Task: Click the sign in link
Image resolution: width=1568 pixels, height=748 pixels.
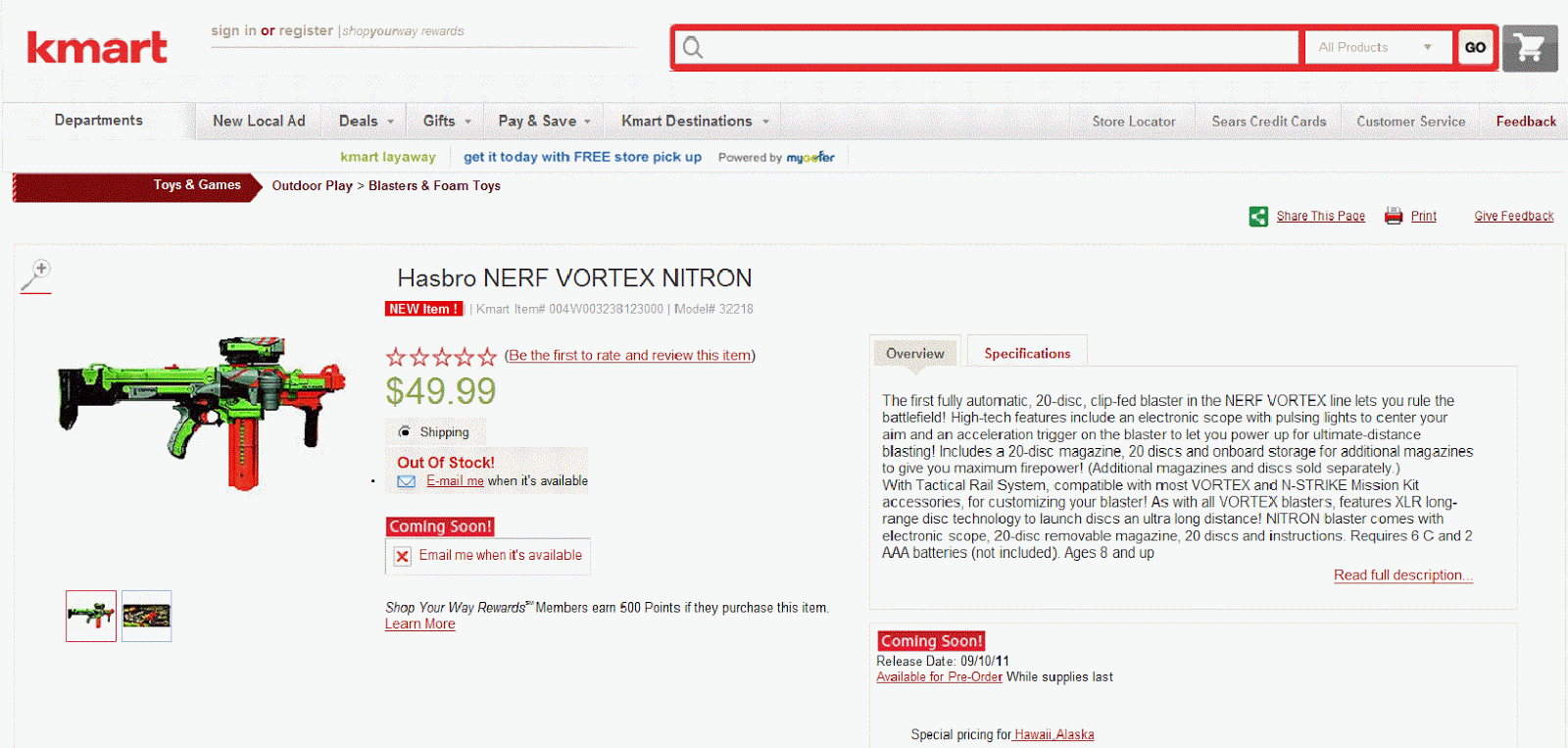Action: [x=233, y=30]
